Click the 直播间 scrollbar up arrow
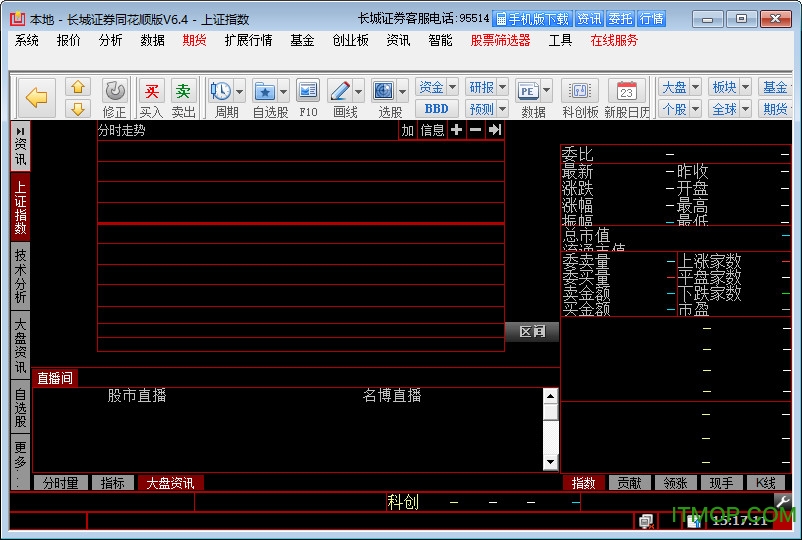802x540 pixels. [550, 396]
